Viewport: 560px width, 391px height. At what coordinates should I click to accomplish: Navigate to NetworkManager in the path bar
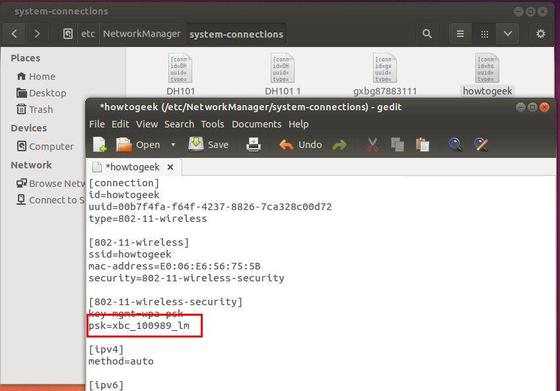coord(142,34)
